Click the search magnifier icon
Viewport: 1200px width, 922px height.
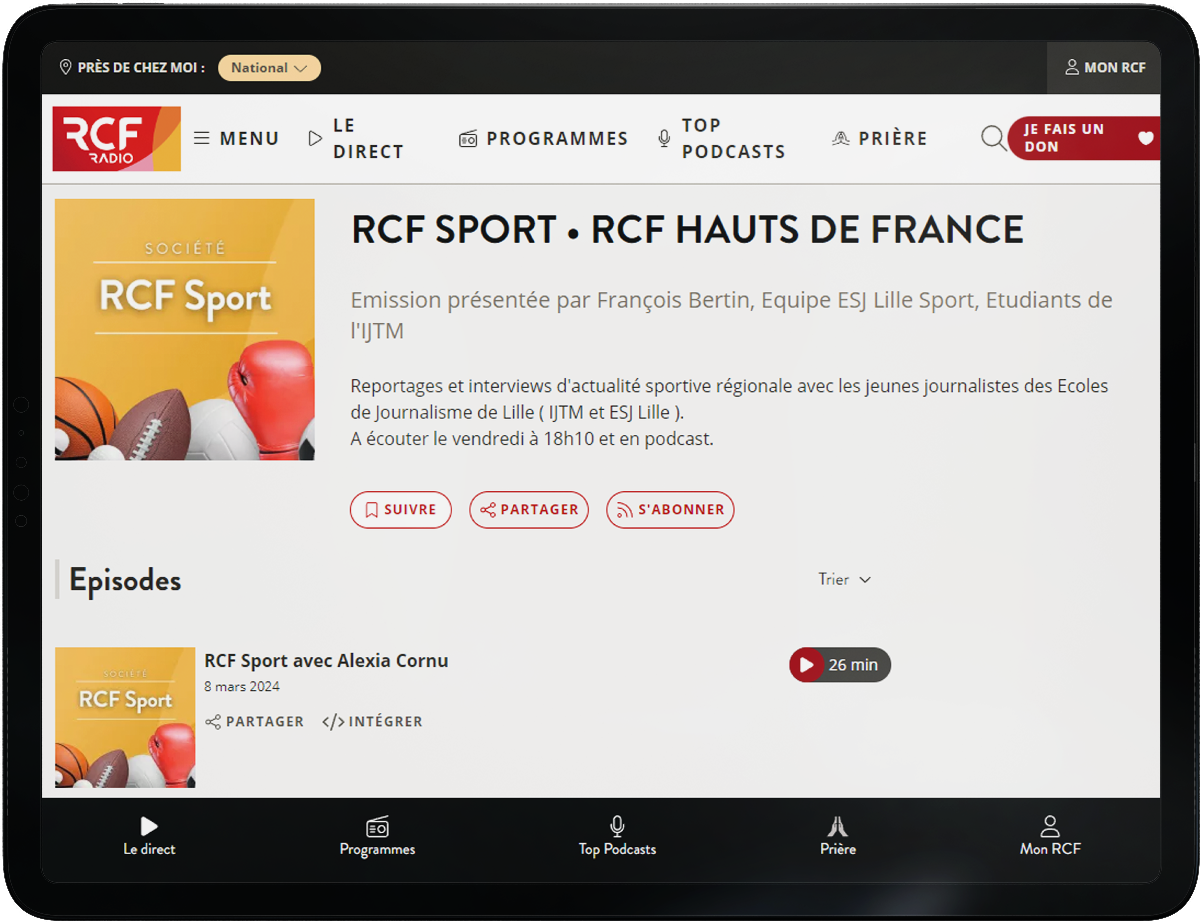click(x=993, y=138)
